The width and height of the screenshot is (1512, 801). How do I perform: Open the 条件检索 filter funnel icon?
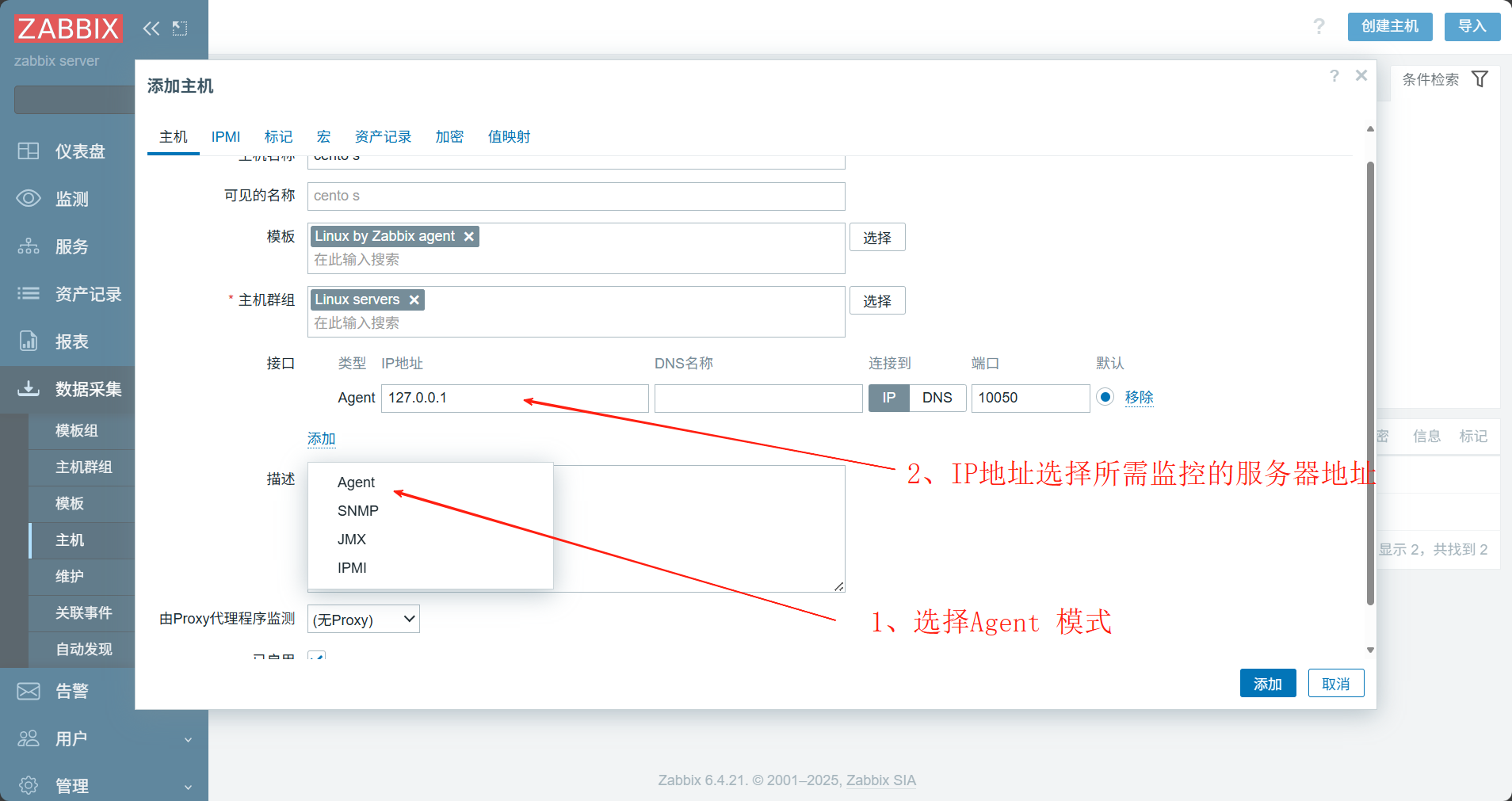pyautogui.click(x=1480, y=79)
